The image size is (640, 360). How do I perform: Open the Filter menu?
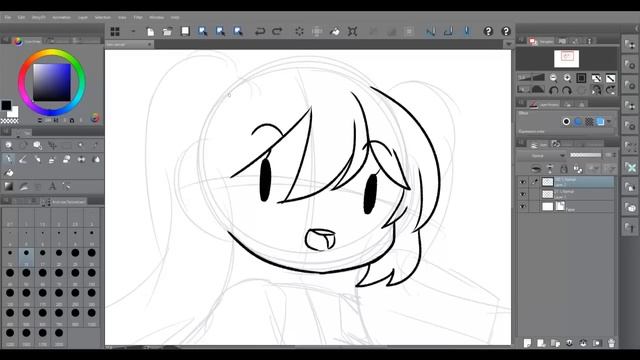pos(138,18)
